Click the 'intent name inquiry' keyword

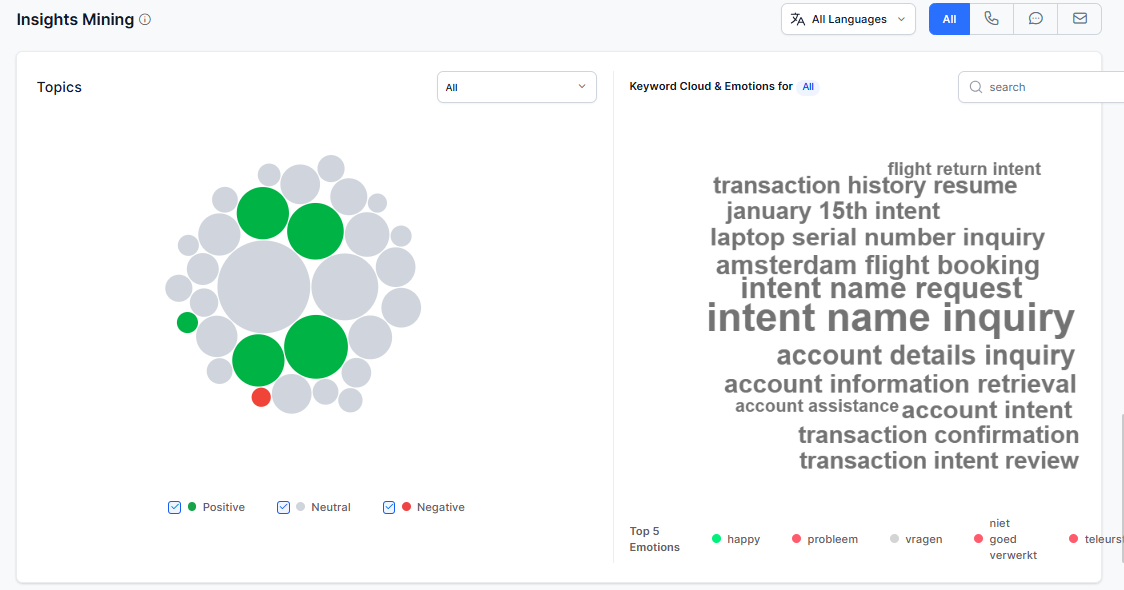point(890,319)
